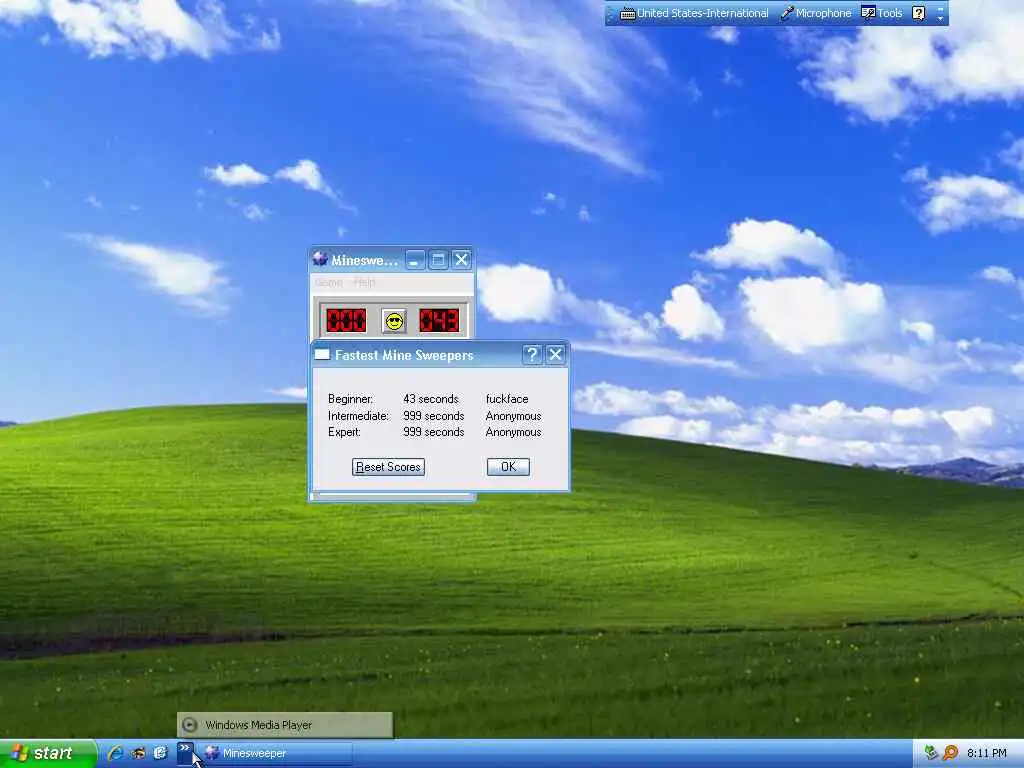Image resolution: width=1024 pixels, height=768 pixels.
Task: Click OK in Fastest Mine Sweepers dialog
Action: click(x=508, y=467)
